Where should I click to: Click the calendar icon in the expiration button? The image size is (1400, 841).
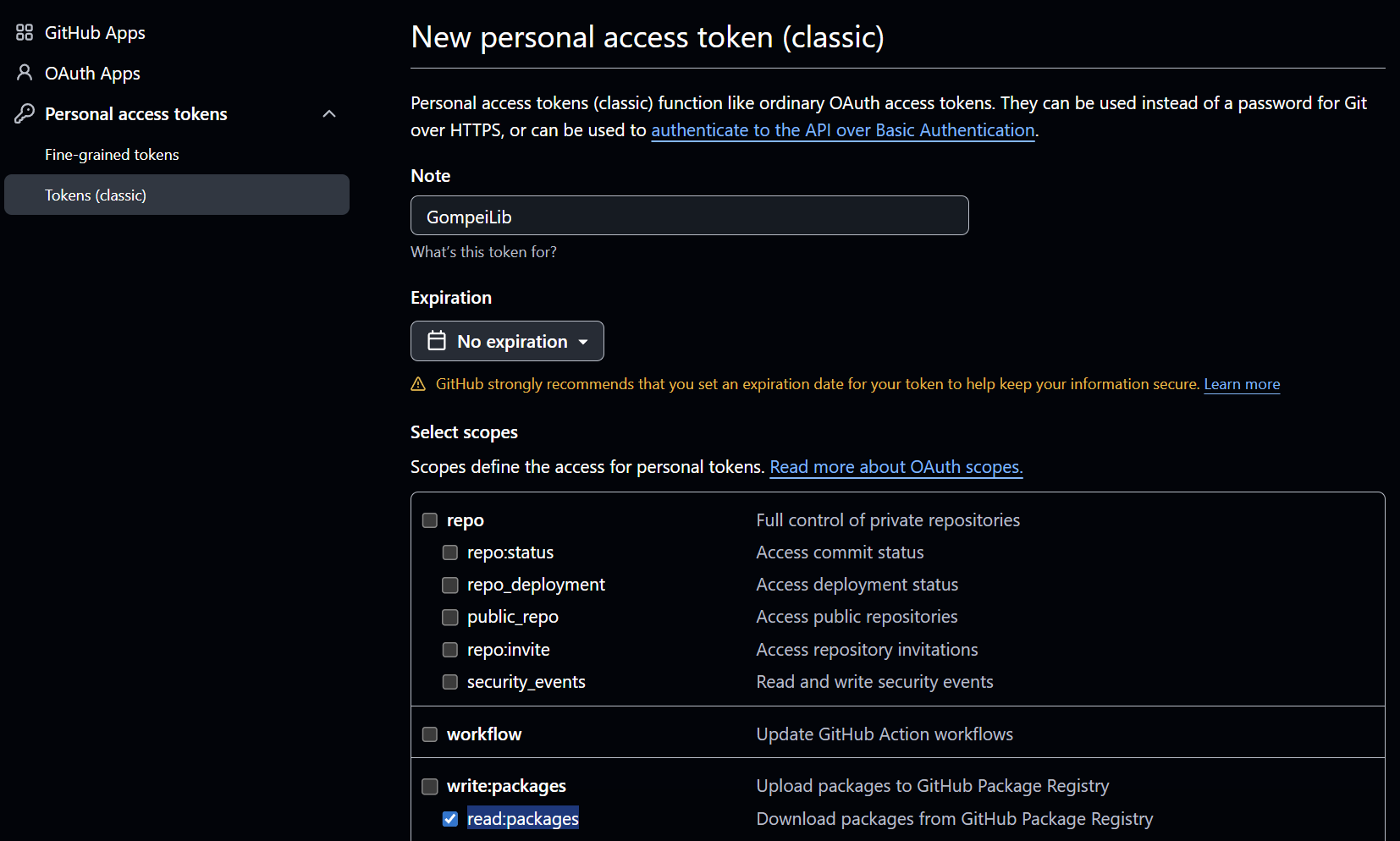tap(436, 341)
